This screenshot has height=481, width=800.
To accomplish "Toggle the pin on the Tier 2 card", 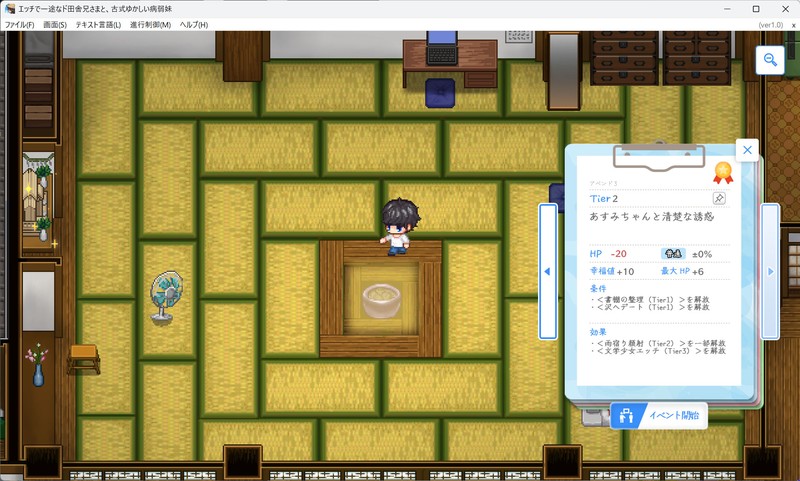I will [x=719, y=199].
